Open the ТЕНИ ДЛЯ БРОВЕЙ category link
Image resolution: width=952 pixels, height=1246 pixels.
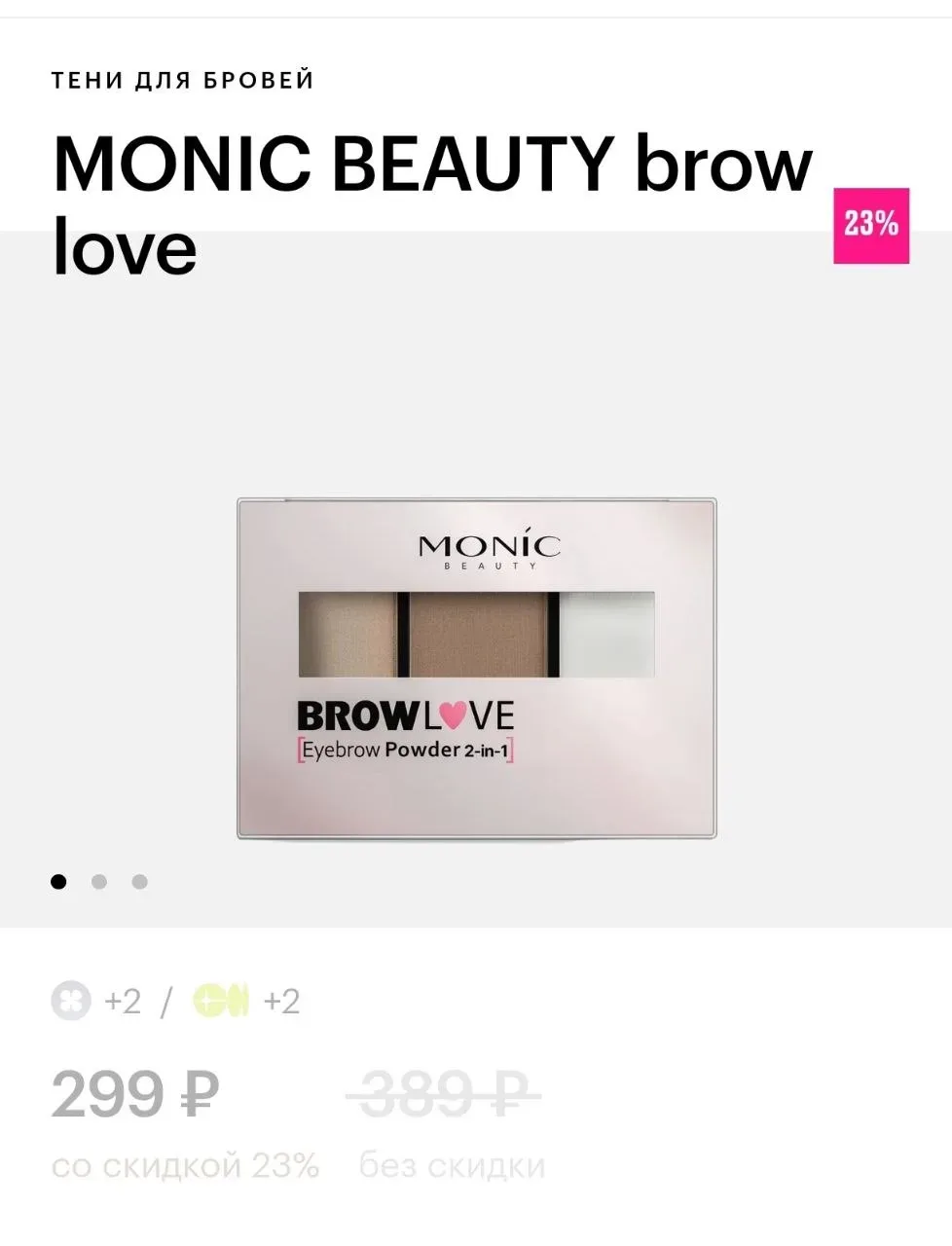[183, 81]
